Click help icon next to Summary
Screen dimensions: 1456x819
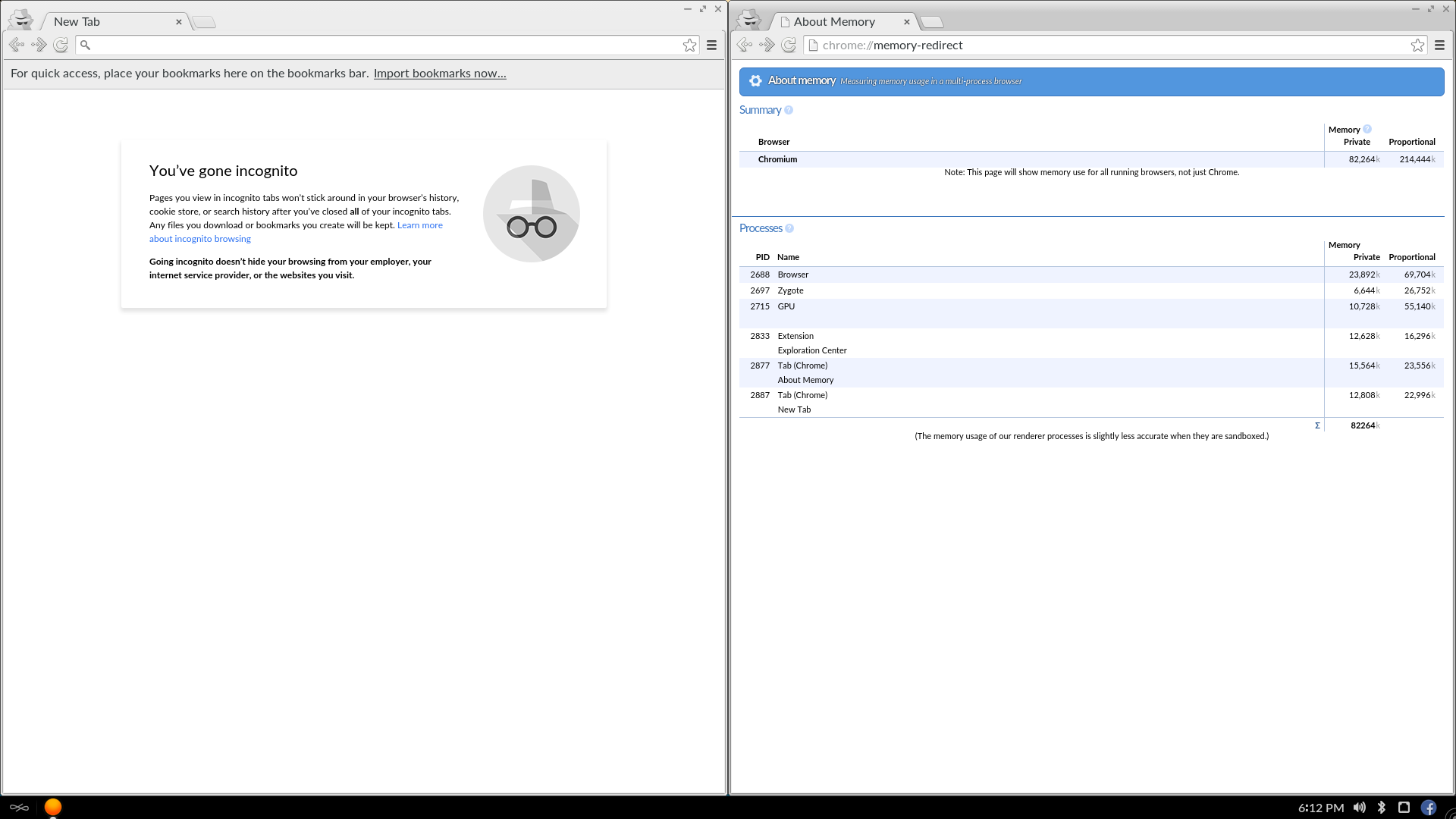[x=789, y=110]
